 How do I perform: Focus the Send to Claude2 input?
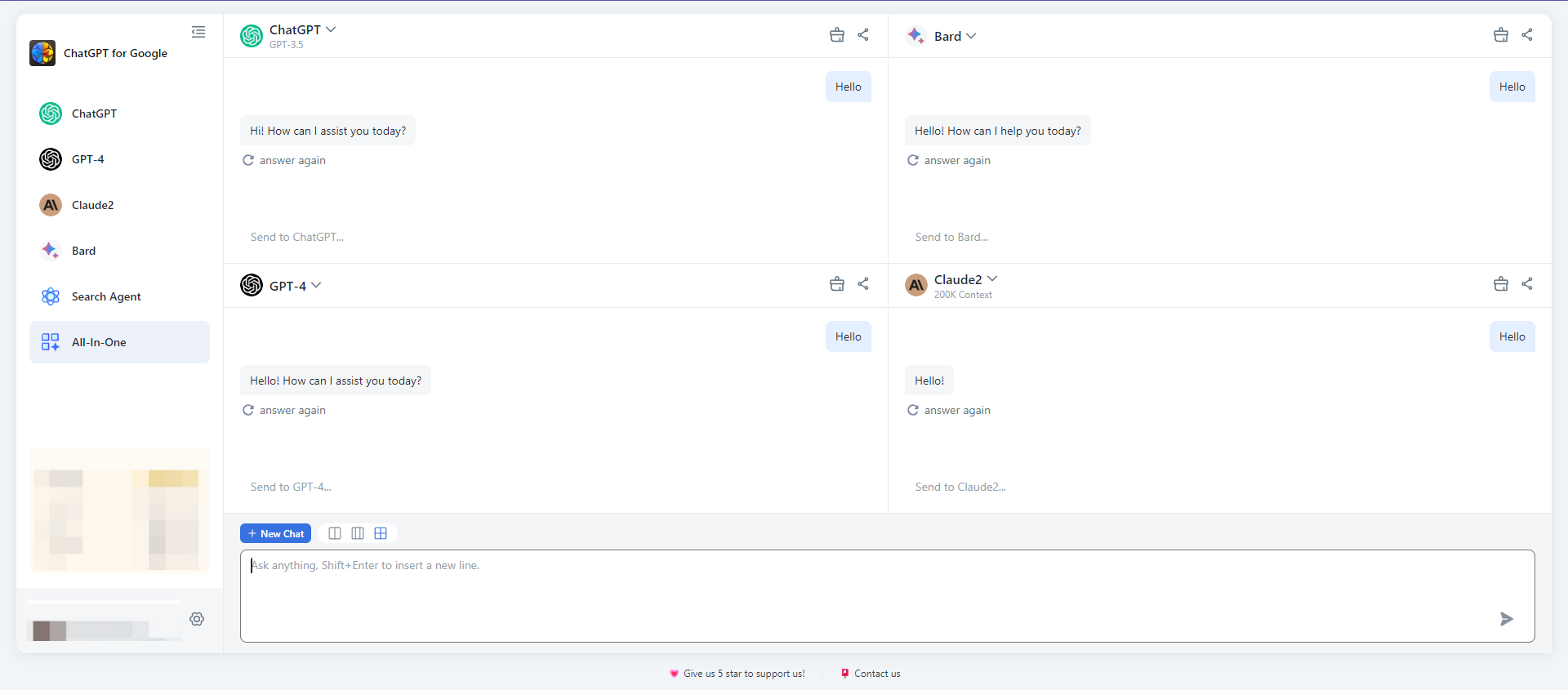point(1220,487)
